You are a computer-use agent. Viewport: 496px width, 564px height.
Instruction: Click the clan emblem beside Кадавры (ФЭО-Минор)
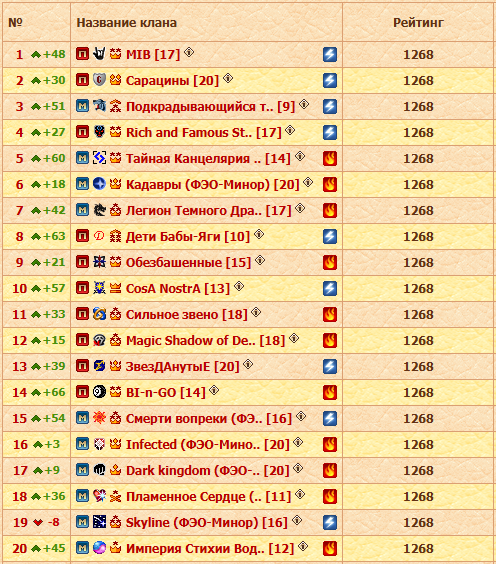tap(99, 184)
